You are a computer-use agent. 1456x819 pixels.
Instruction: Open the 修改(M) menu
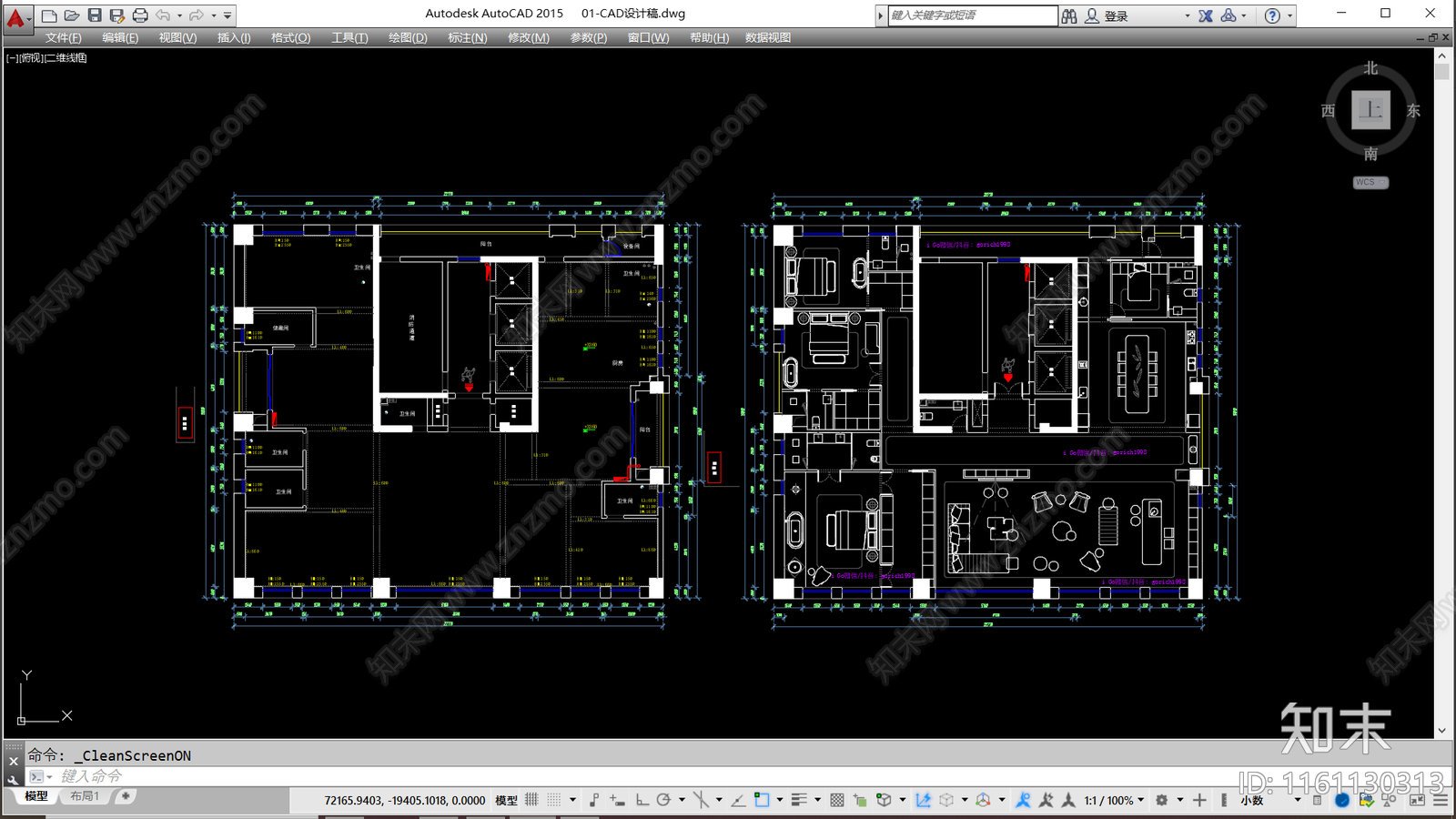point(528,37)
